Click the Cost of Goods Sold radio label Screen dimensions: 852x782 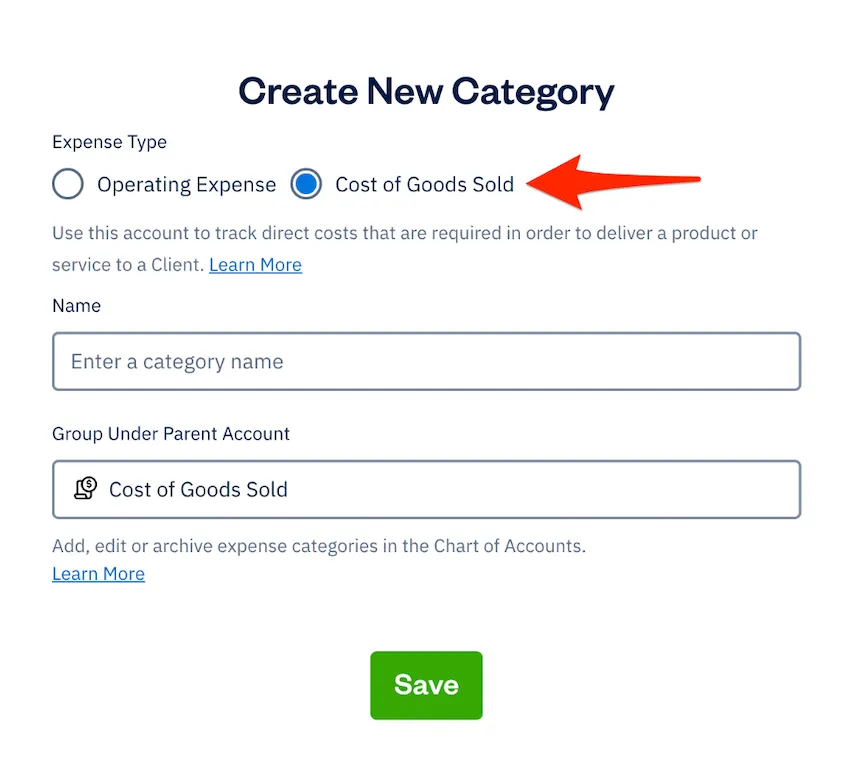[424, 184]
